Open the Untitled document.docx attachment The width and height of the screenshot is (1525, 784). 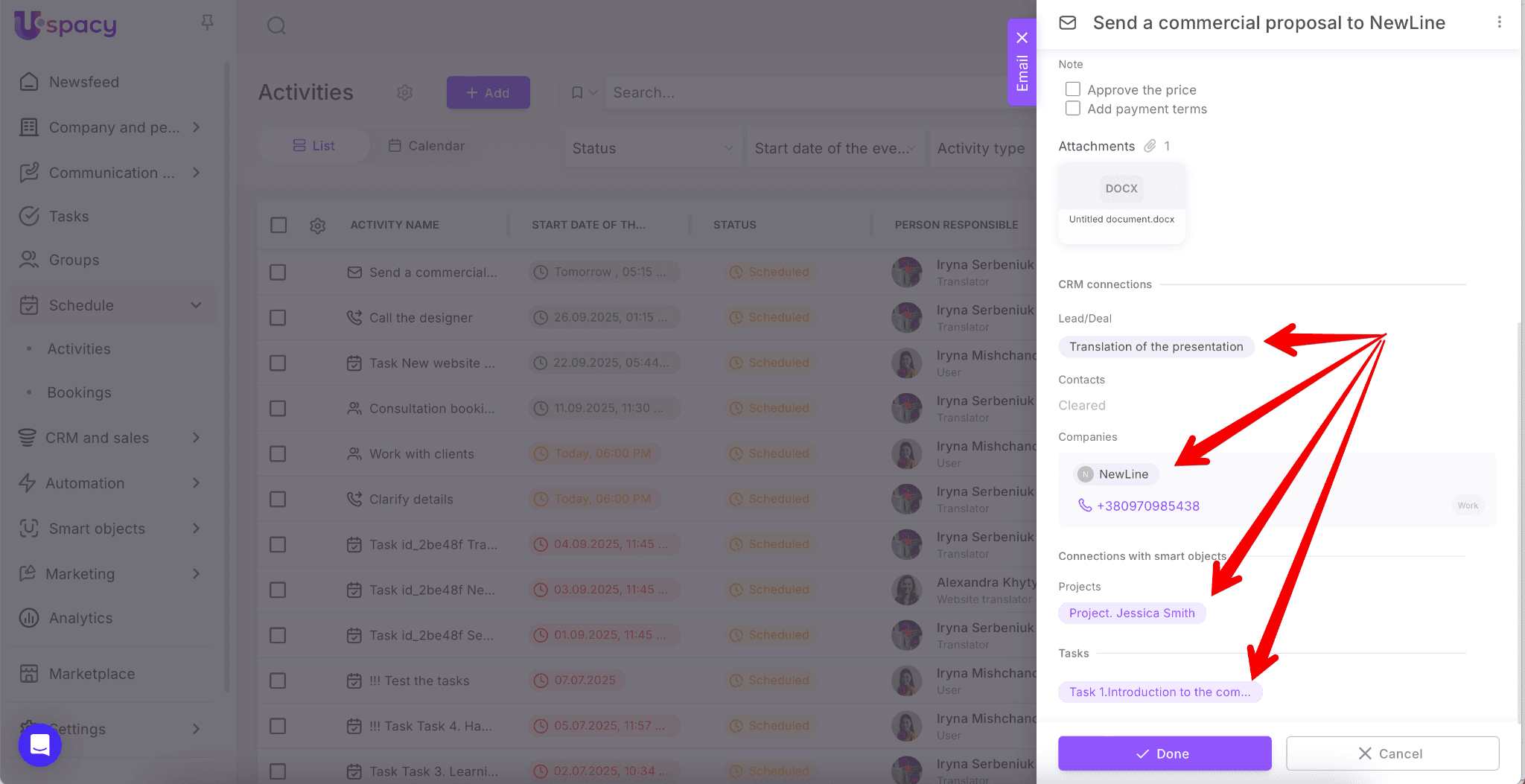[1121, 203]
